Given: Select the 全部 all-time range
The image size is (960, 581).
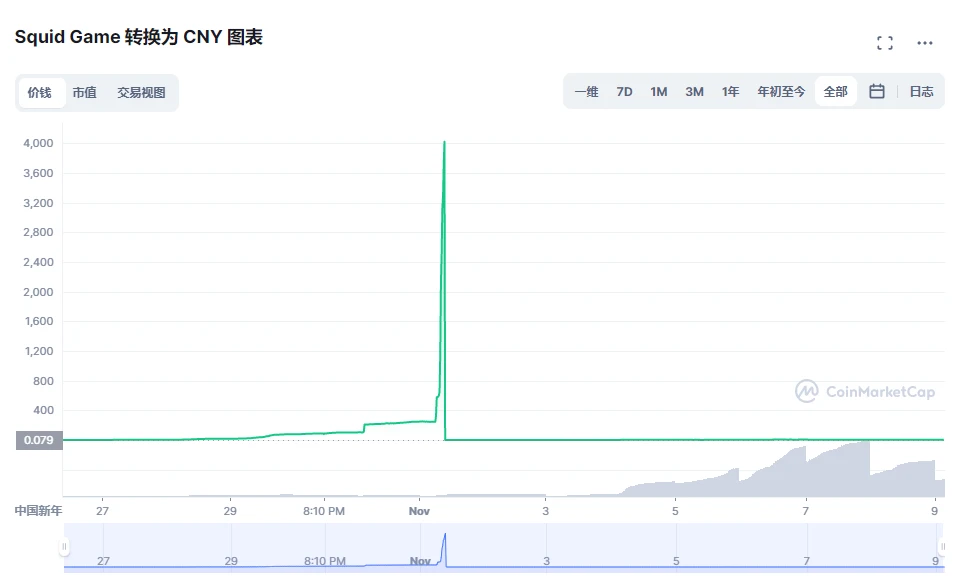Looking at the screenshot, I should 835,92.
